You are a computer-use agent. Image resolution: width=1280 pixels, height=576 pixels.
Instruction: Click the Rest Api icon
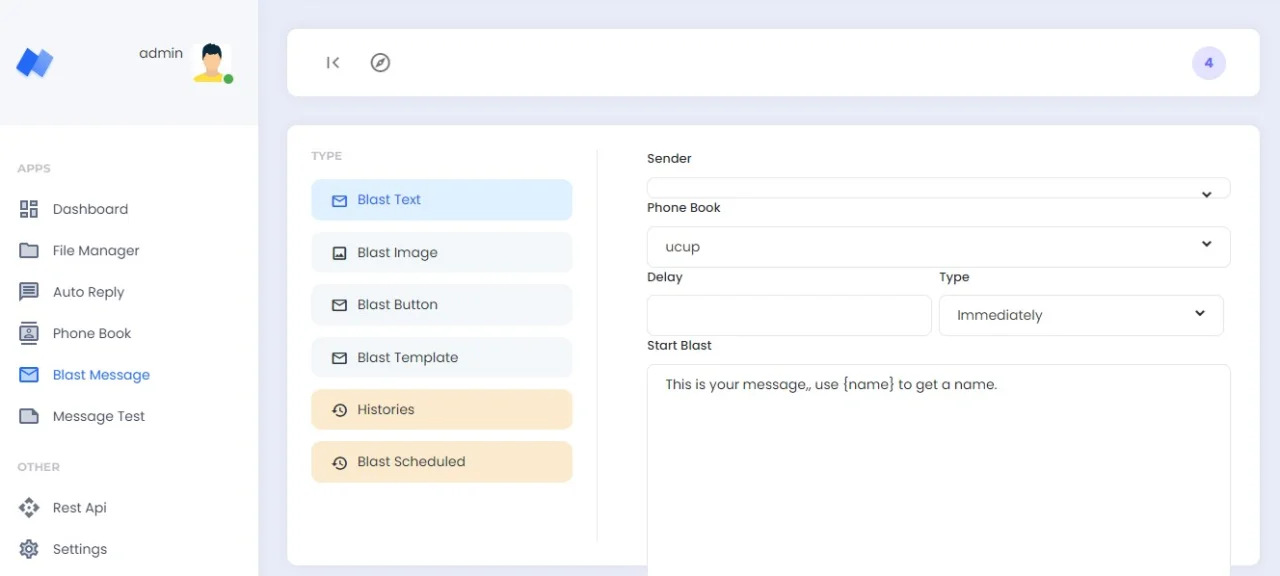tap(29, 508)
